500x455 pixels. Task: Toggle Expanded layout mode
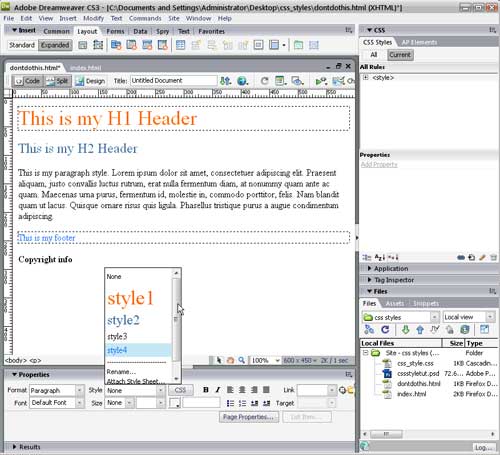click(55, 45)
